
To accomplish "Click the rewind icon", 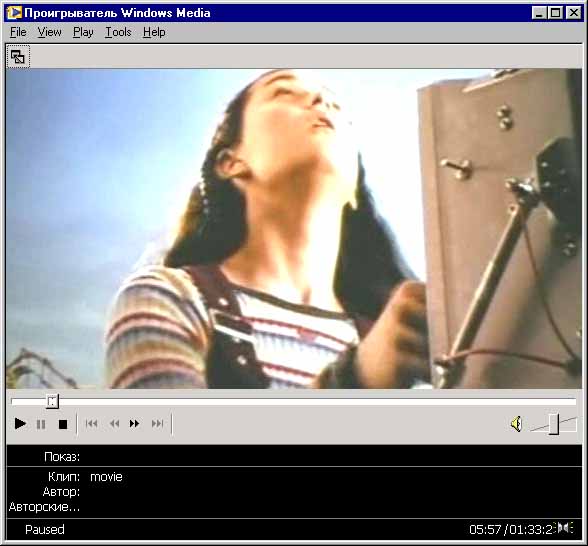I will [114, 424].
